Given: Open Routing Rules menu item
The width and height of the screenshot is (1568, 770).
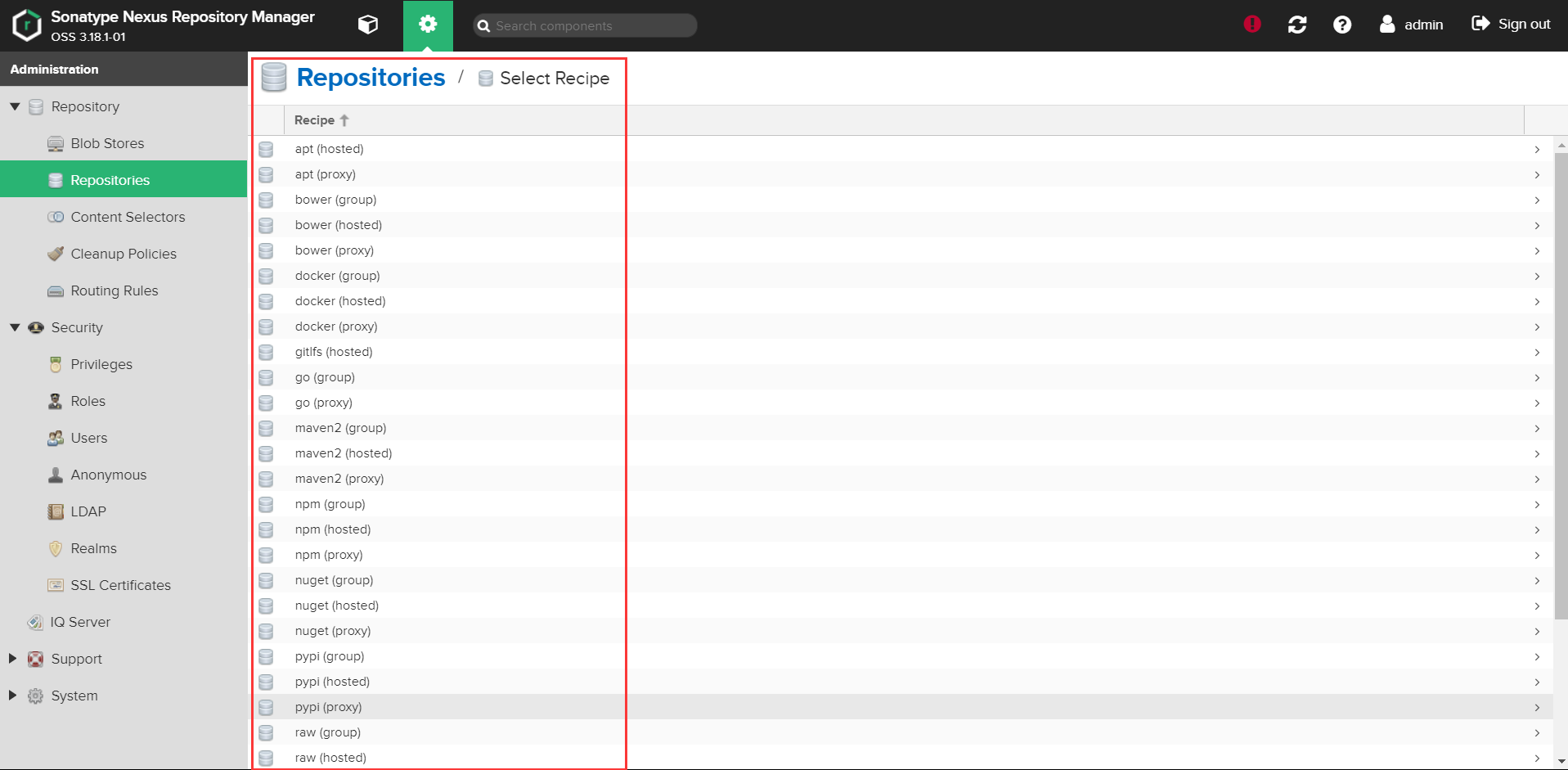Looking at the screenshot, I should coord(124,290).
